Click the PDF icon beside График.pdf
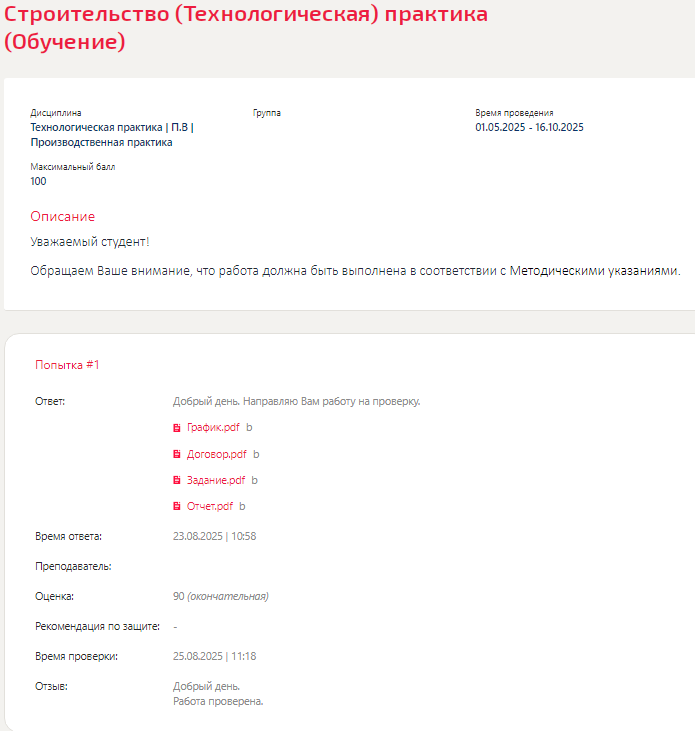This screenshot has height=731, width=695. [x=177, y=428]
